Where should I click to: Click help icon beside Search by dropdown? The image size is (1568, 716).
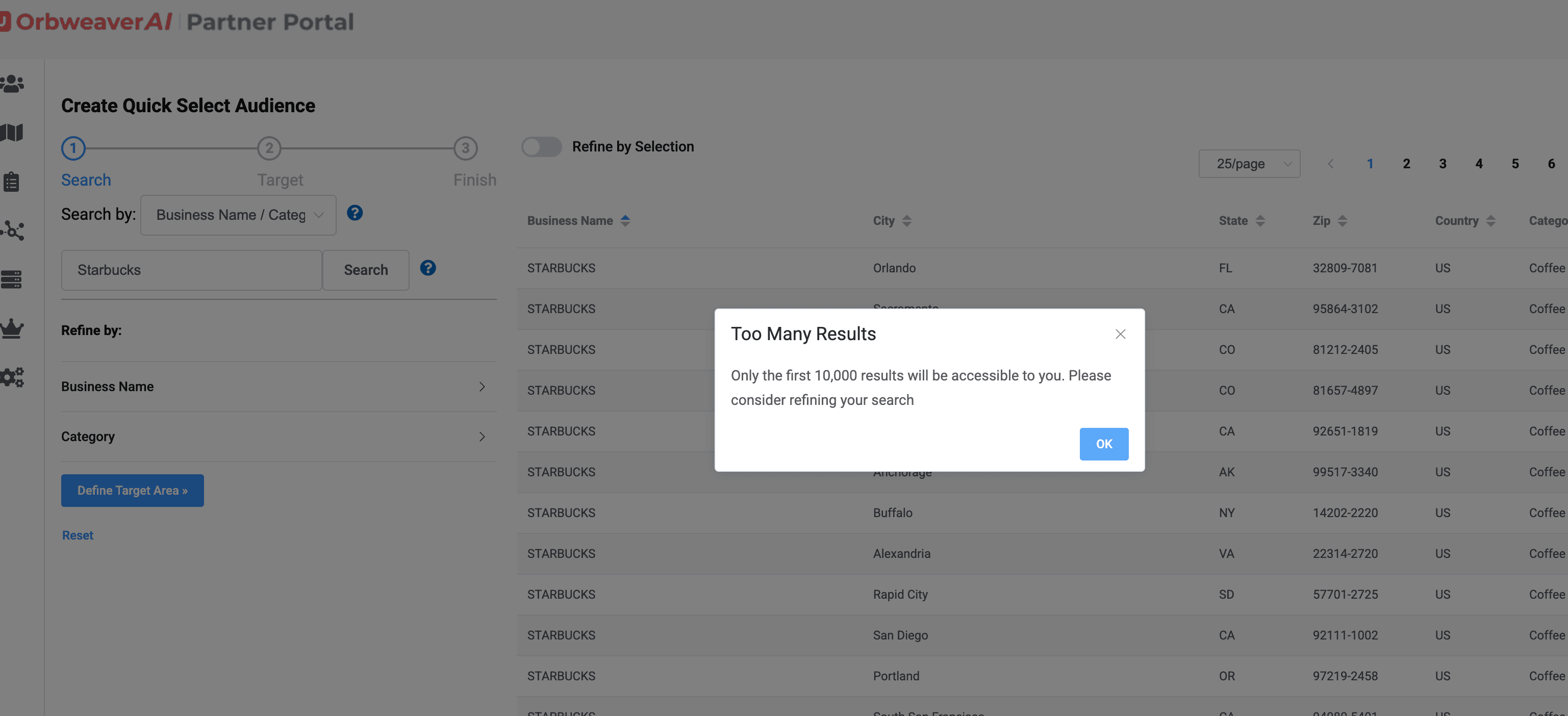(355, 213)
